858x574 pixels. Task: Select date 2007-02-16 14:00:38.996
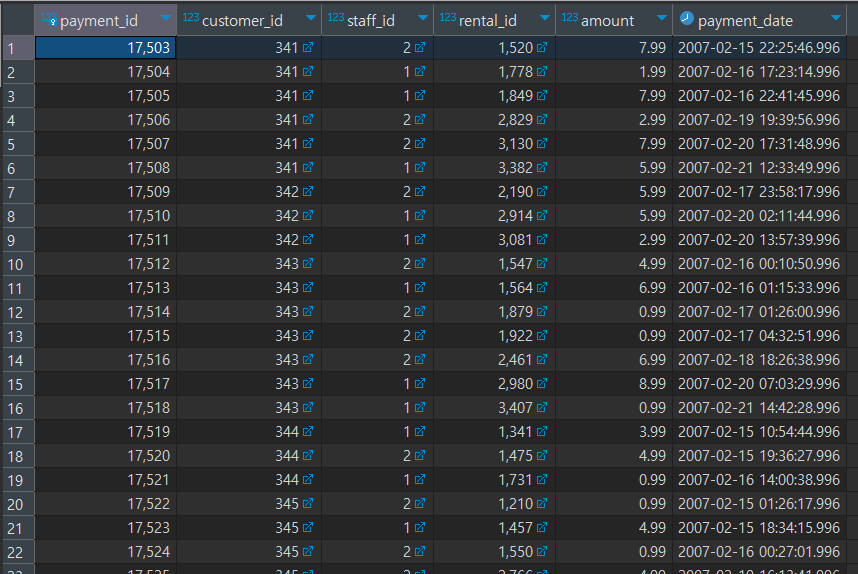pos(759,479)
